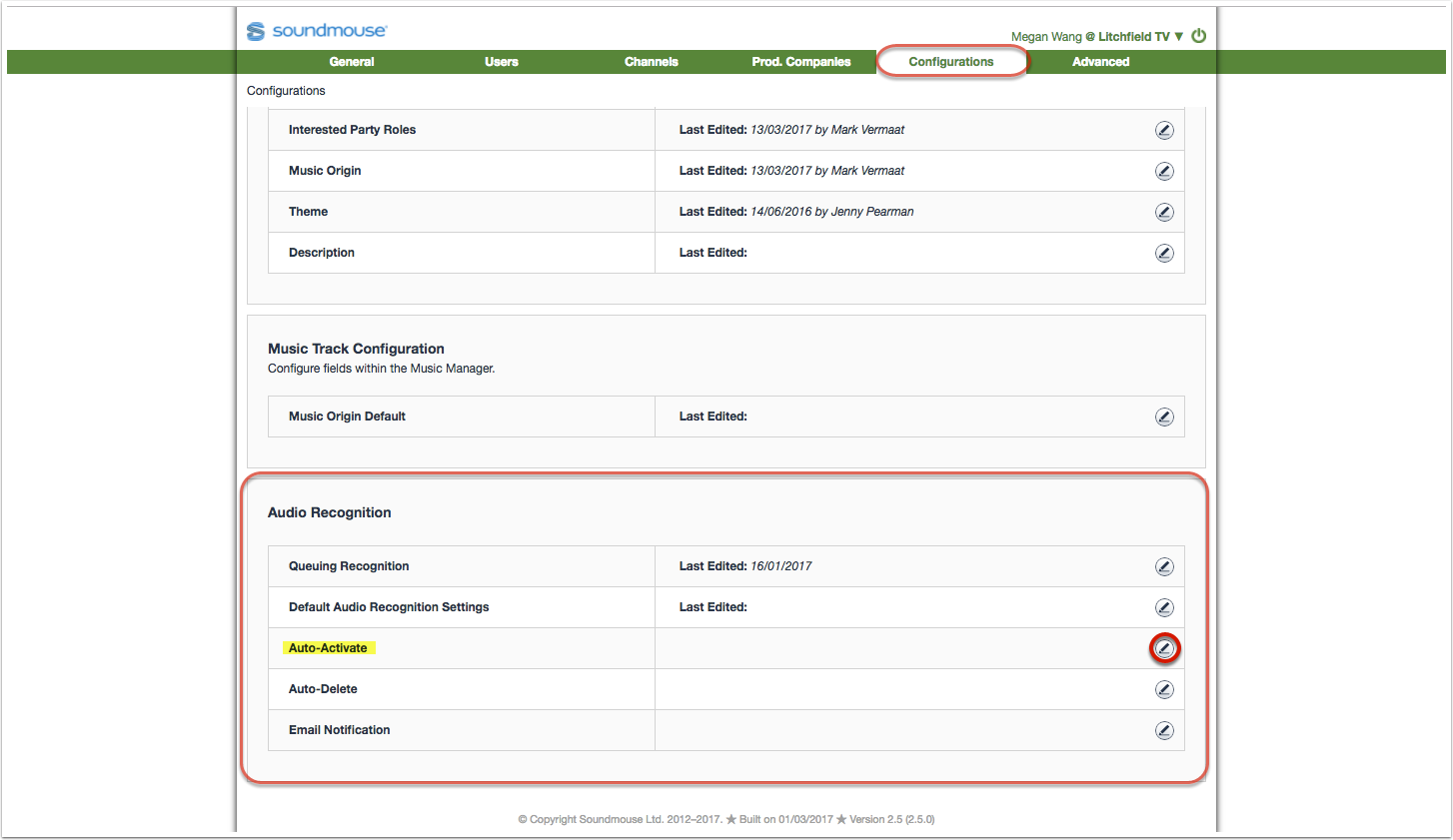1453x840 pixels.
Task: Click the Auto-Delete label
Action: tap(323, 689)
